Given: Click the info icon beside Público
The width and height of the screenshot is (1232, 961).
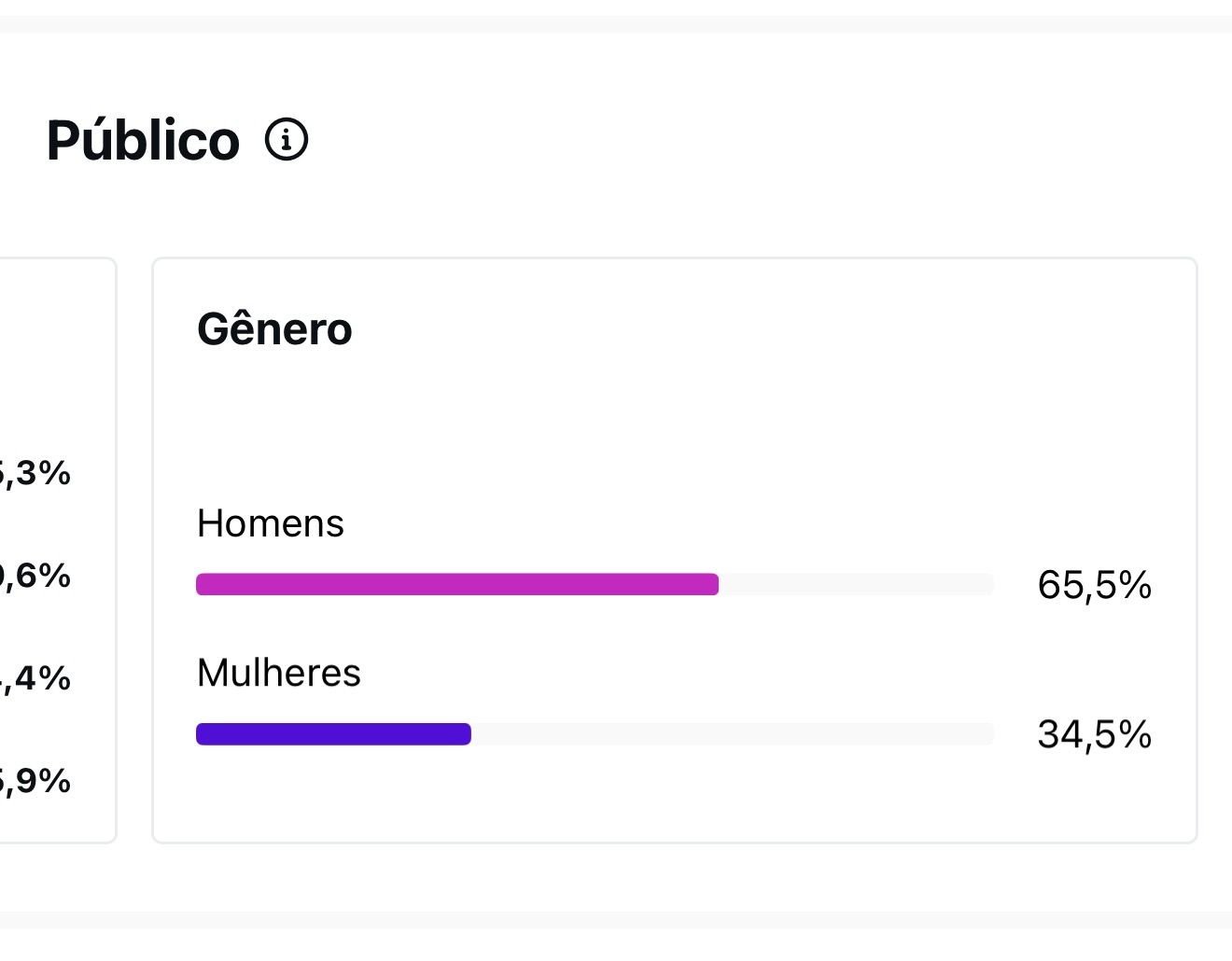Looking at the screenshot, I should (287, 140).
